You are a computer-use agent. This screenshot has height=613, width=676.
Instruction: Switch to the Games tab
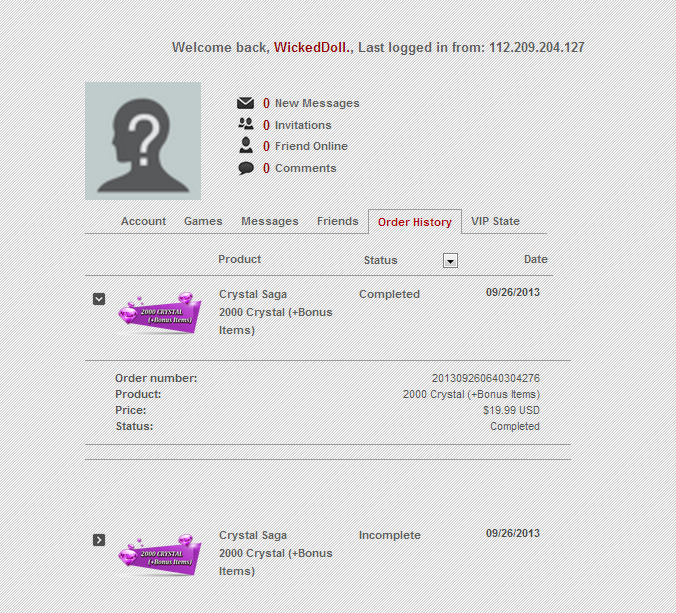point(203,221)
